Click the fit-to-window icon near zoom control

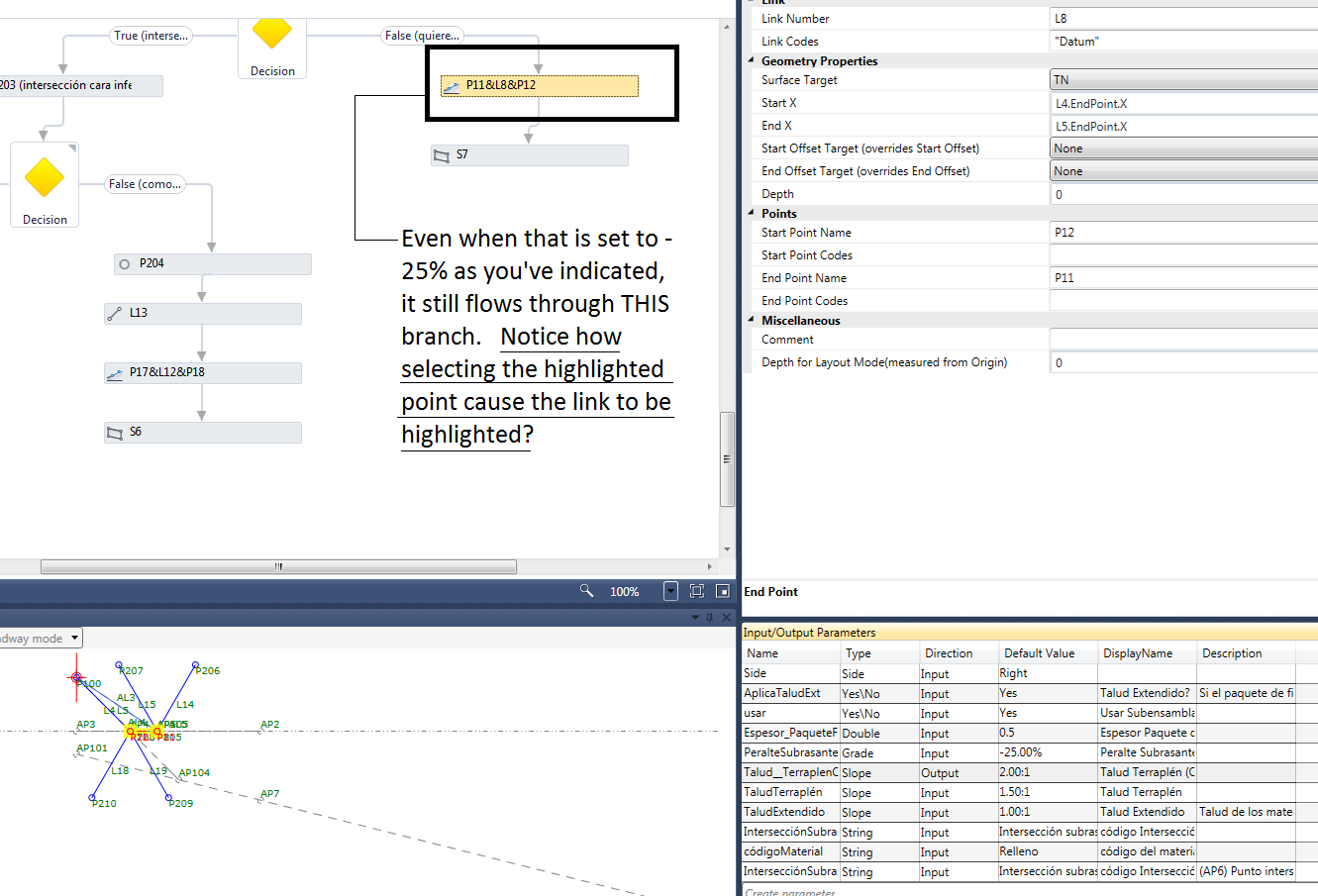click(697, 591)
